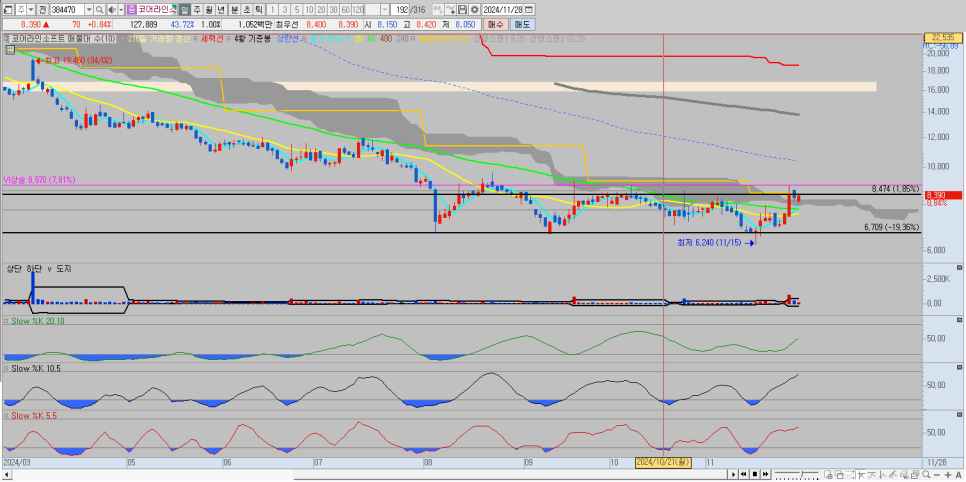The width and height of the screenshot is (966, 482).
Task: Select the 10 interval button
Action: (x=309, y=10)
